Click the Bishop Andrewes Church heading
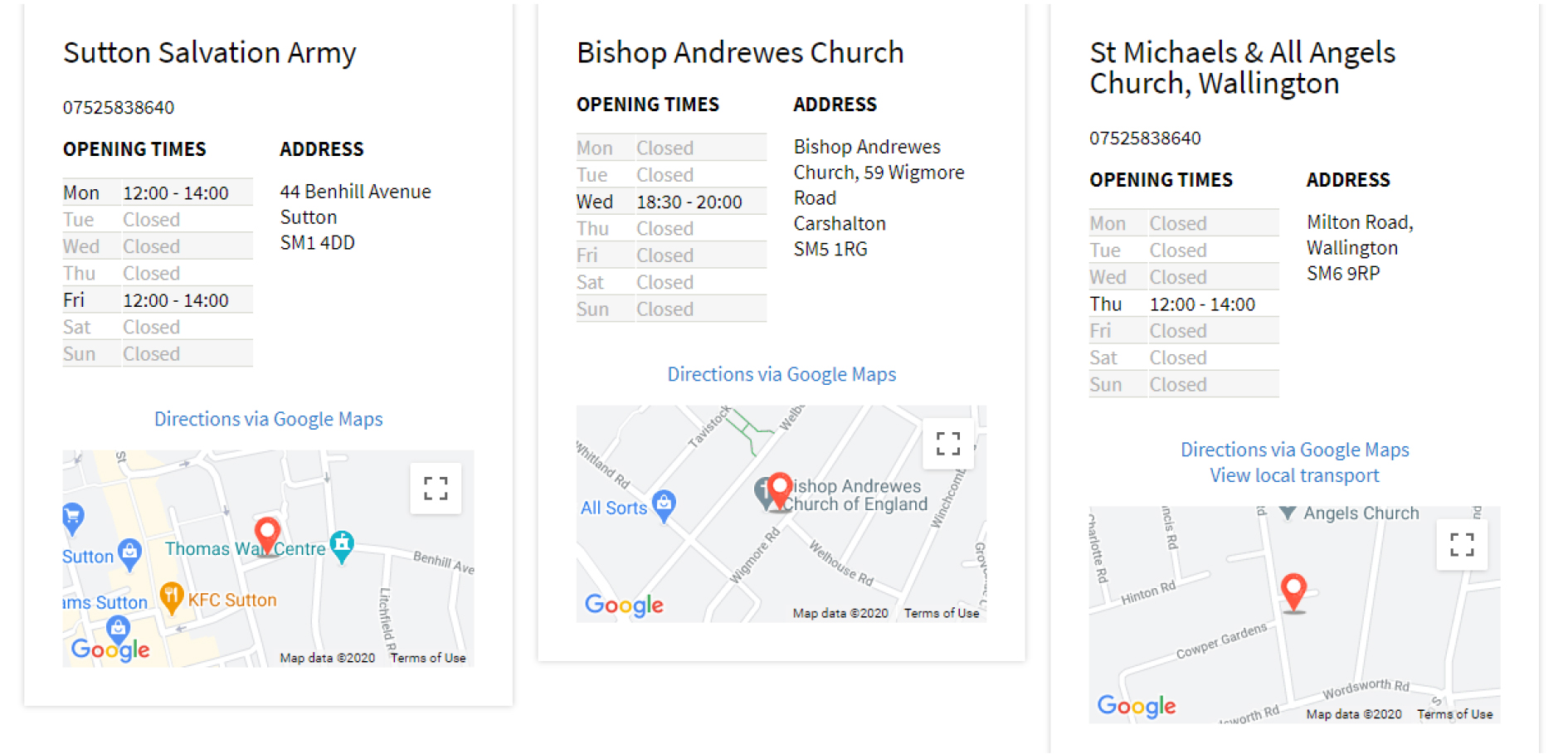This screenshot has height=754, width=1568. 740,52
